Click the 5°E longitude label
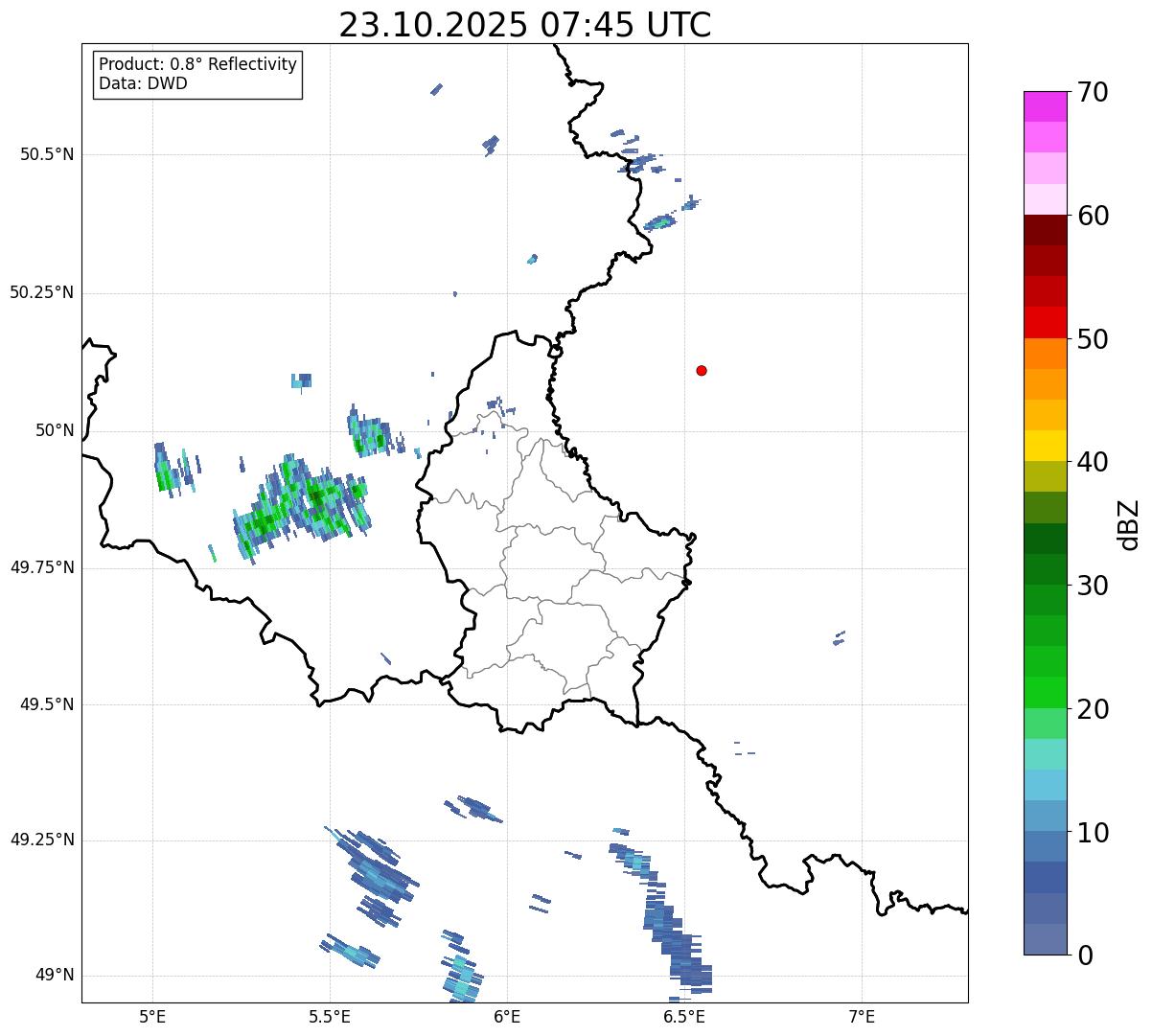This screenshot has height=1036, width=1152. [x=152, y=1016]
